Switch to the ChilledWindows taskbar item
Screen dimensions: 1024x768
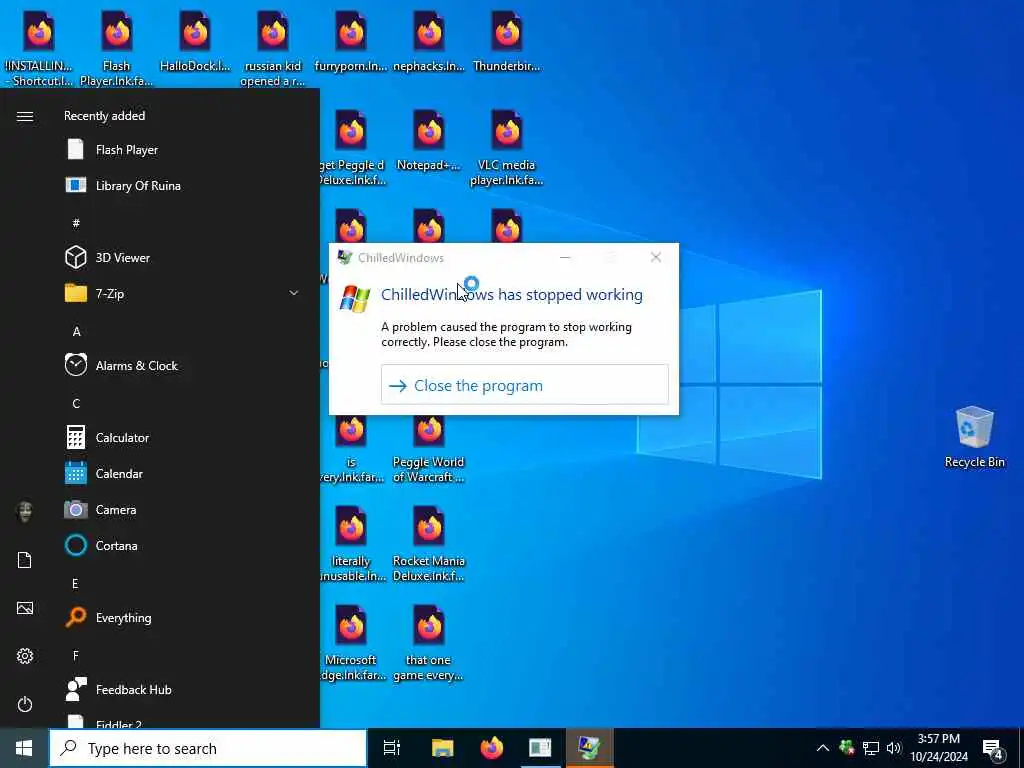click(x=589, y=748)
